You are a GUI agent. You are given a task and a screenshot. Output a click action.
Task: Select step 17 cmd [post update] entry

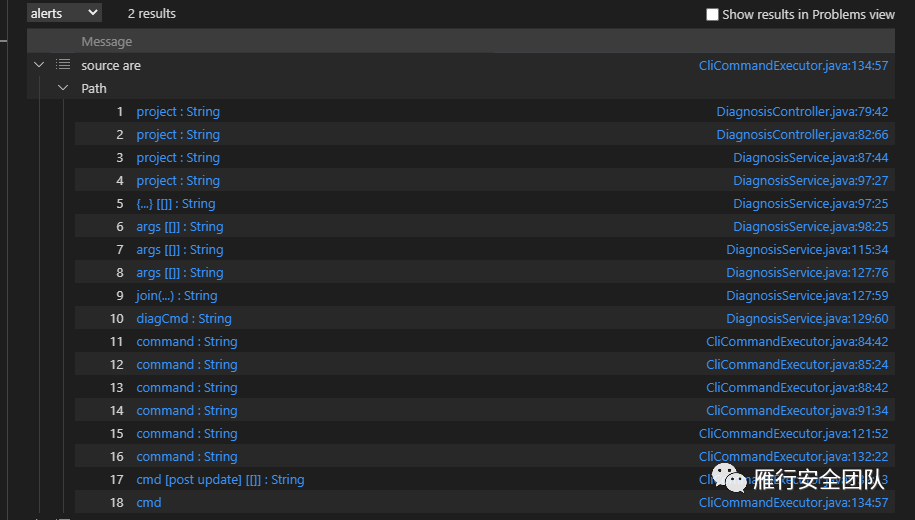pyautogui.click(x=220, y=480)
